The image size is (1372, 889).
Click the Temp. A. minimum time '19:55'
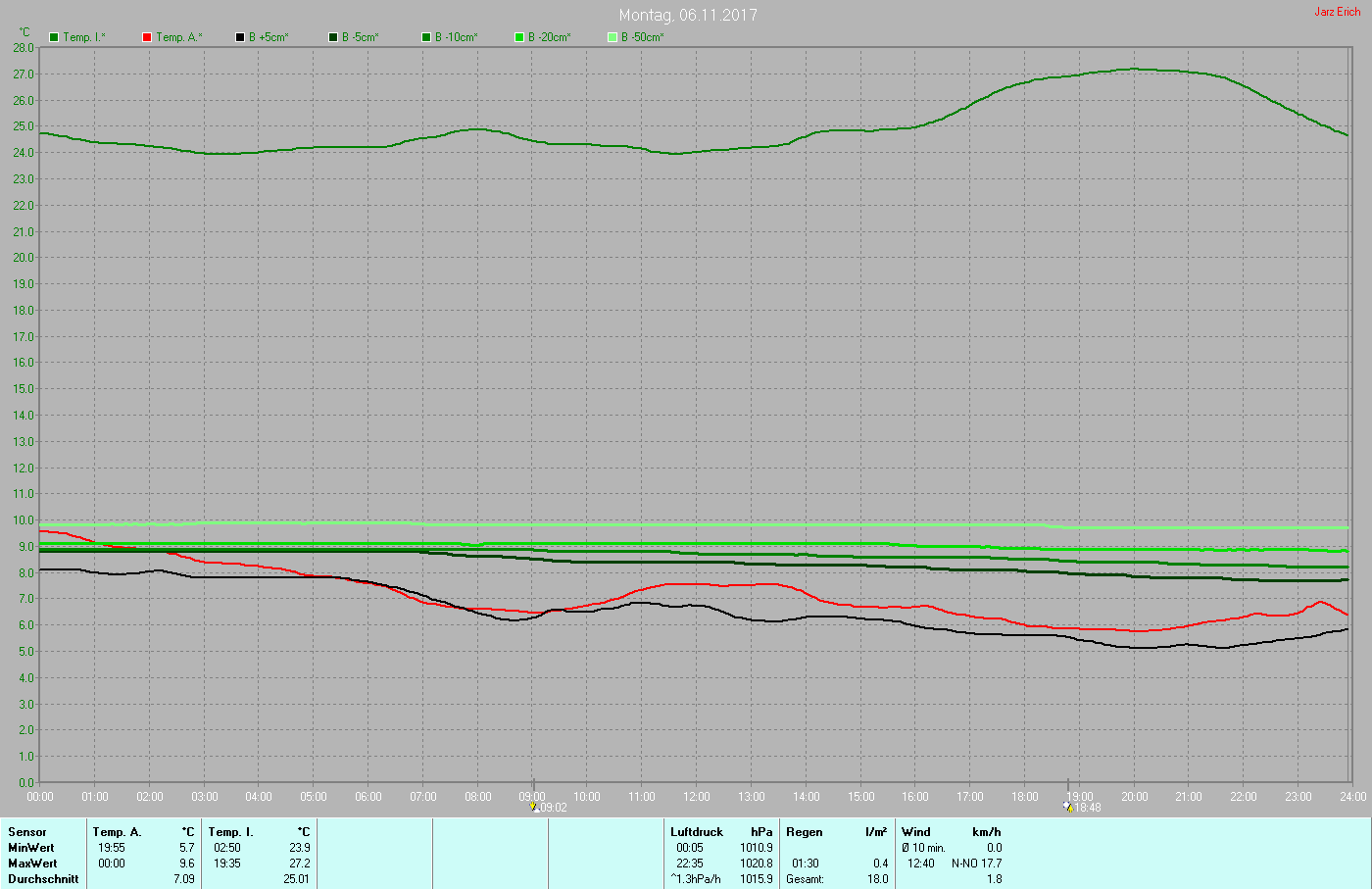pos(112,848)
